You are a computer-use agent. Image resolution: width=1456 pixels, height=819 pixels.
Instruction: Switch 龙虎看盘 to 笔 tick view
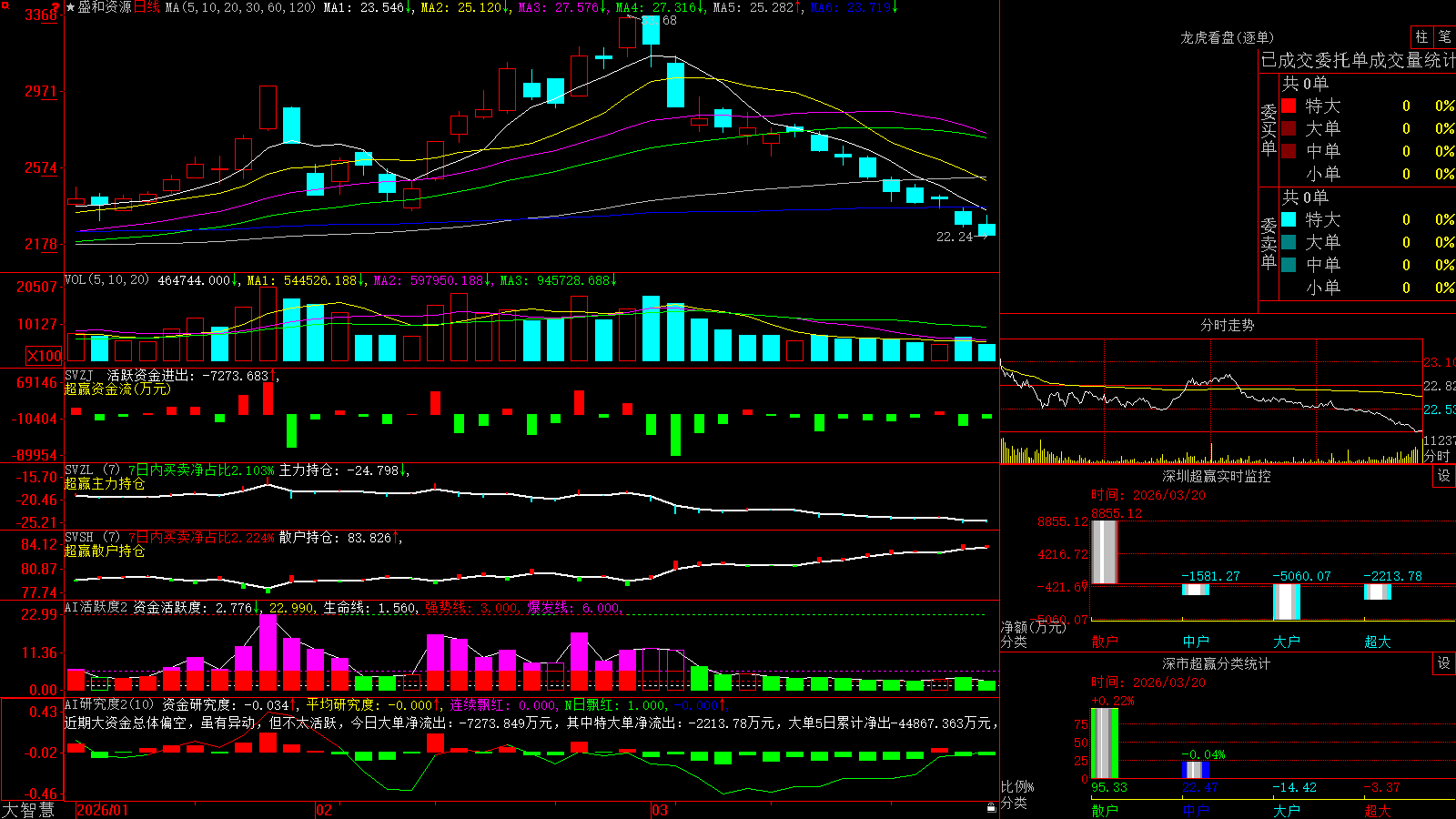click(1445, 36)
